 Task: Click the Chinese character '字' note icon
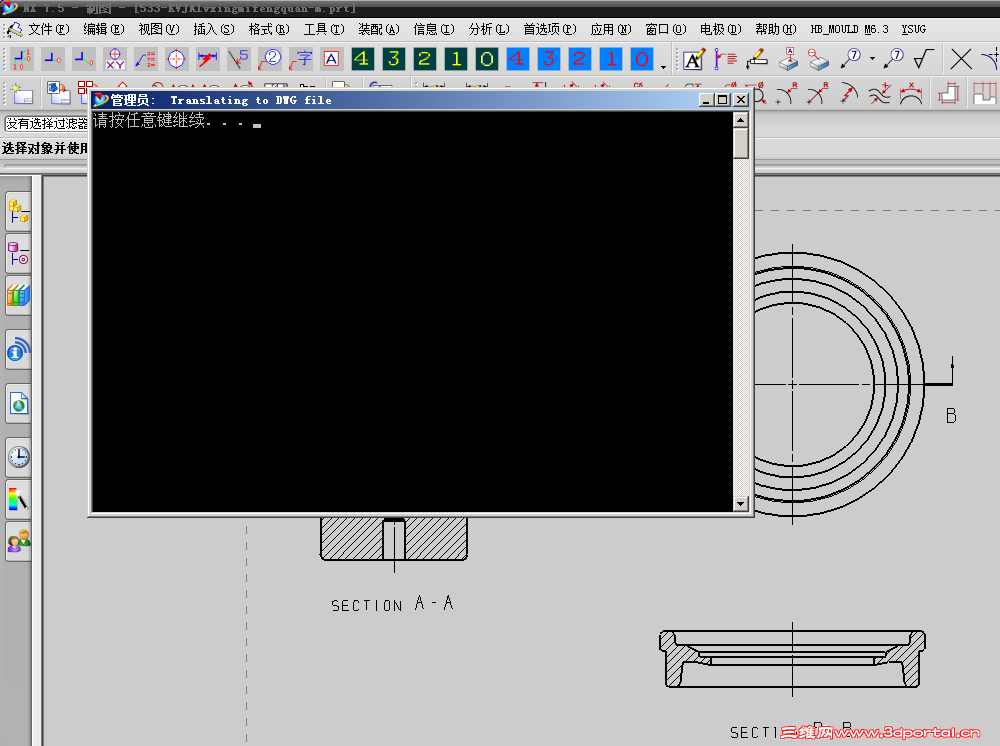click(300, 59)
